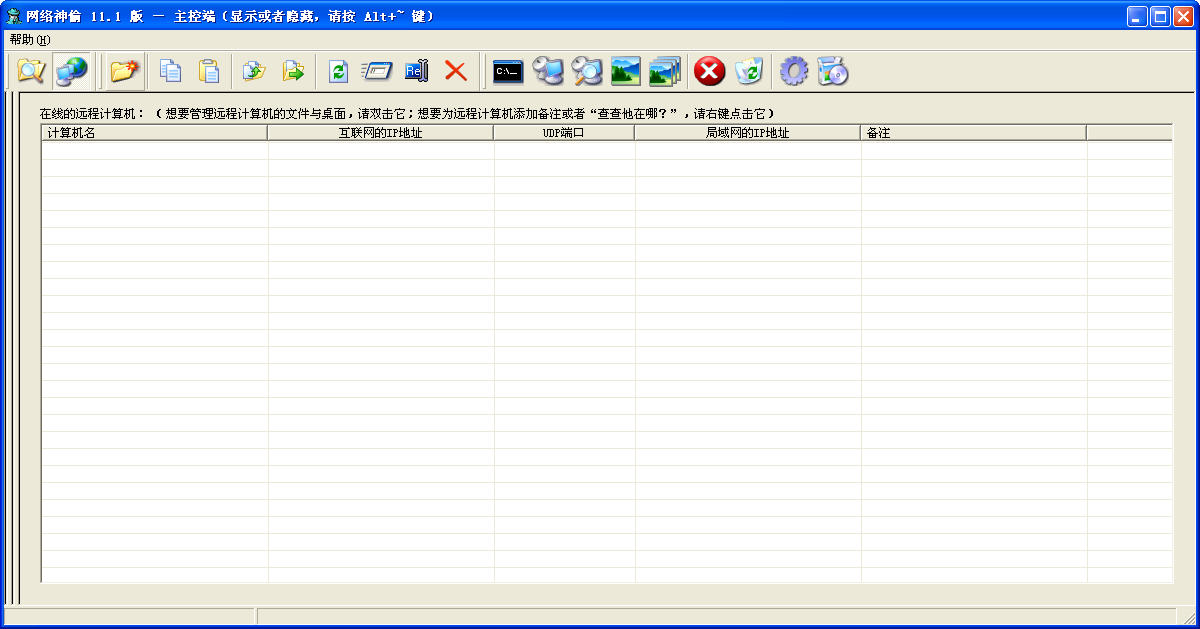
Task: Select the network computers globe icon
Action: 72,71
